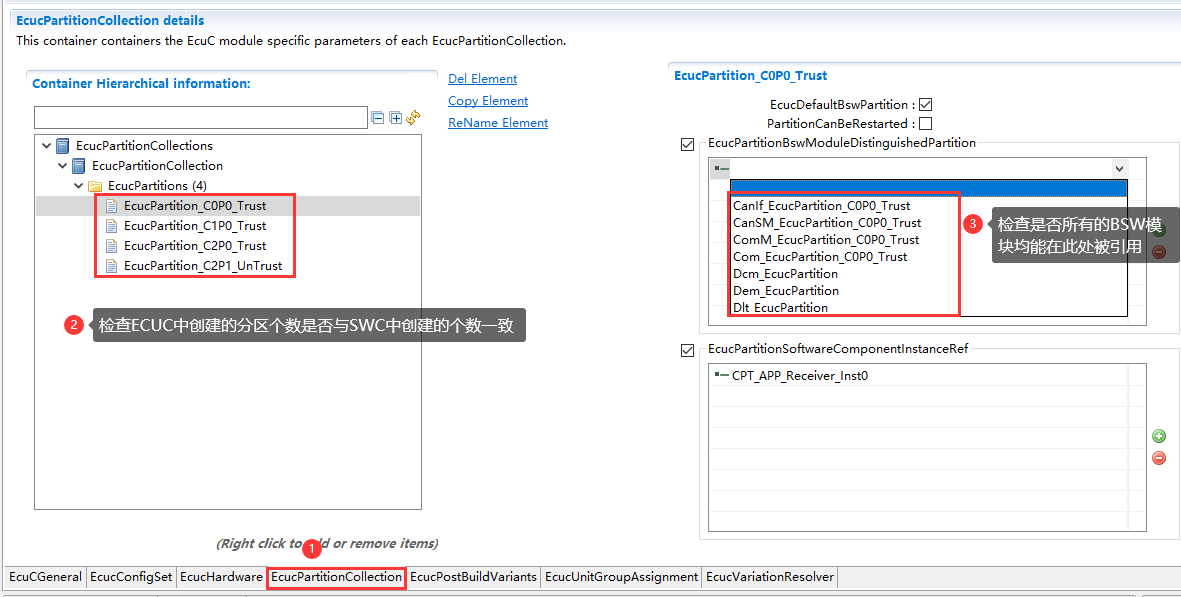This screenshot has height=597, width=1181.
Task: Choose Dcm_EcucPartition from the dropdown list
Action: [x=785, y=274]
